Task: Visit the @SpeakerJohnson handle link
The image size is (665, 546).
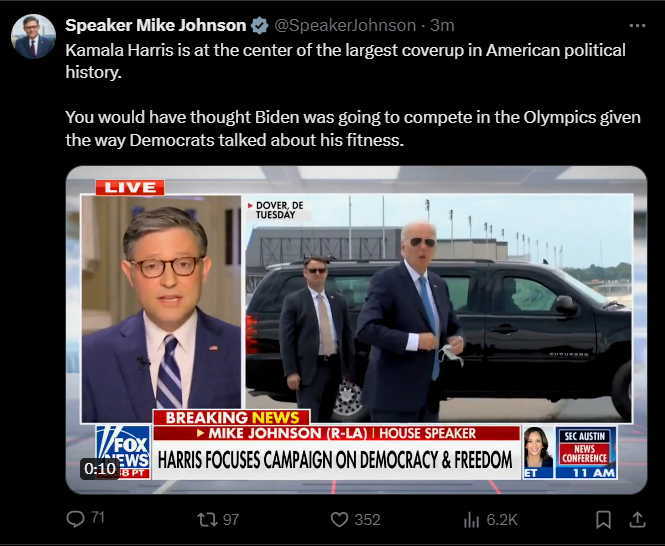Action: coord(345,25)
